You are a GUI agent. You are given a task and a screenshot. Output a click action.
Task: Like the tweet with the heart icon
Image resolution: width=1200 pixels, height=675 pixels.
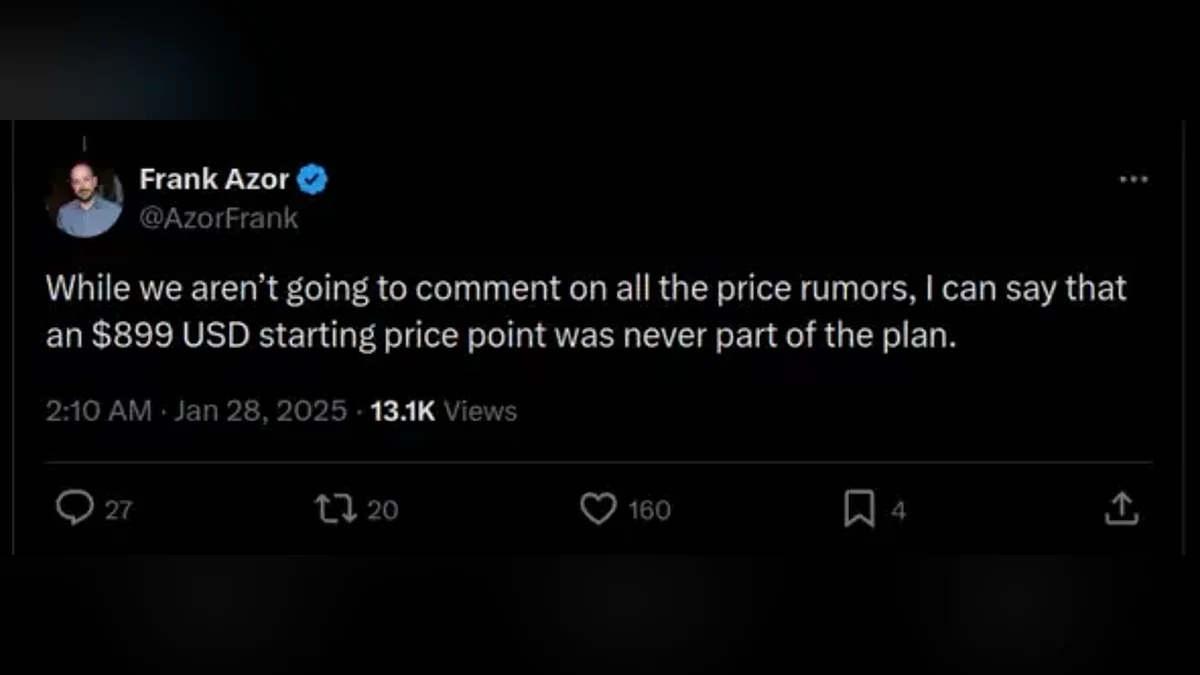(598, 509)
